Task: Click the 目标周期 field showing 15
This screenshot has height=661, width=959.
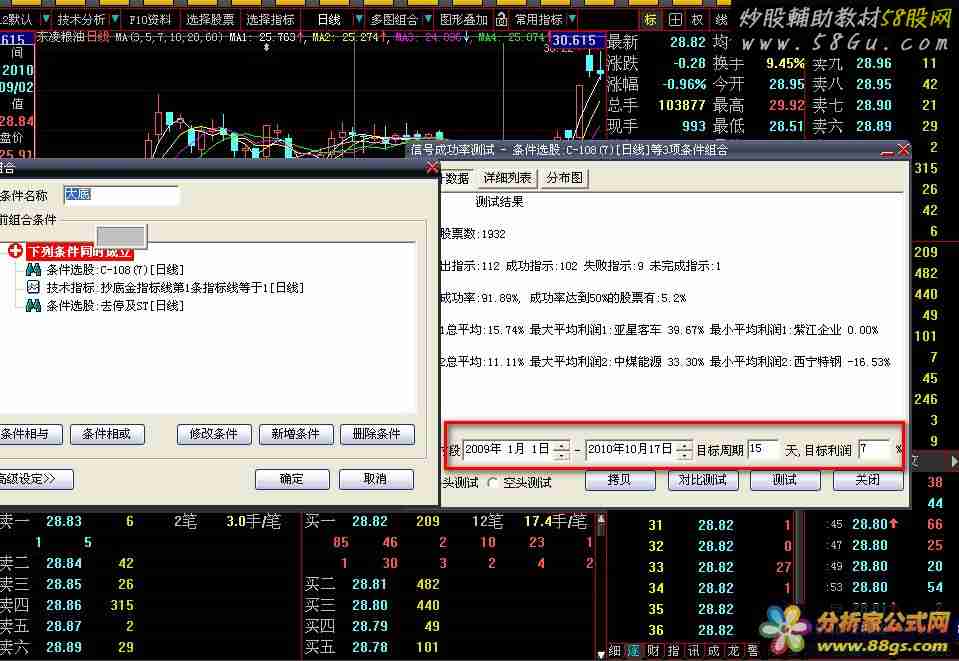Action: [x=762, y=449]
